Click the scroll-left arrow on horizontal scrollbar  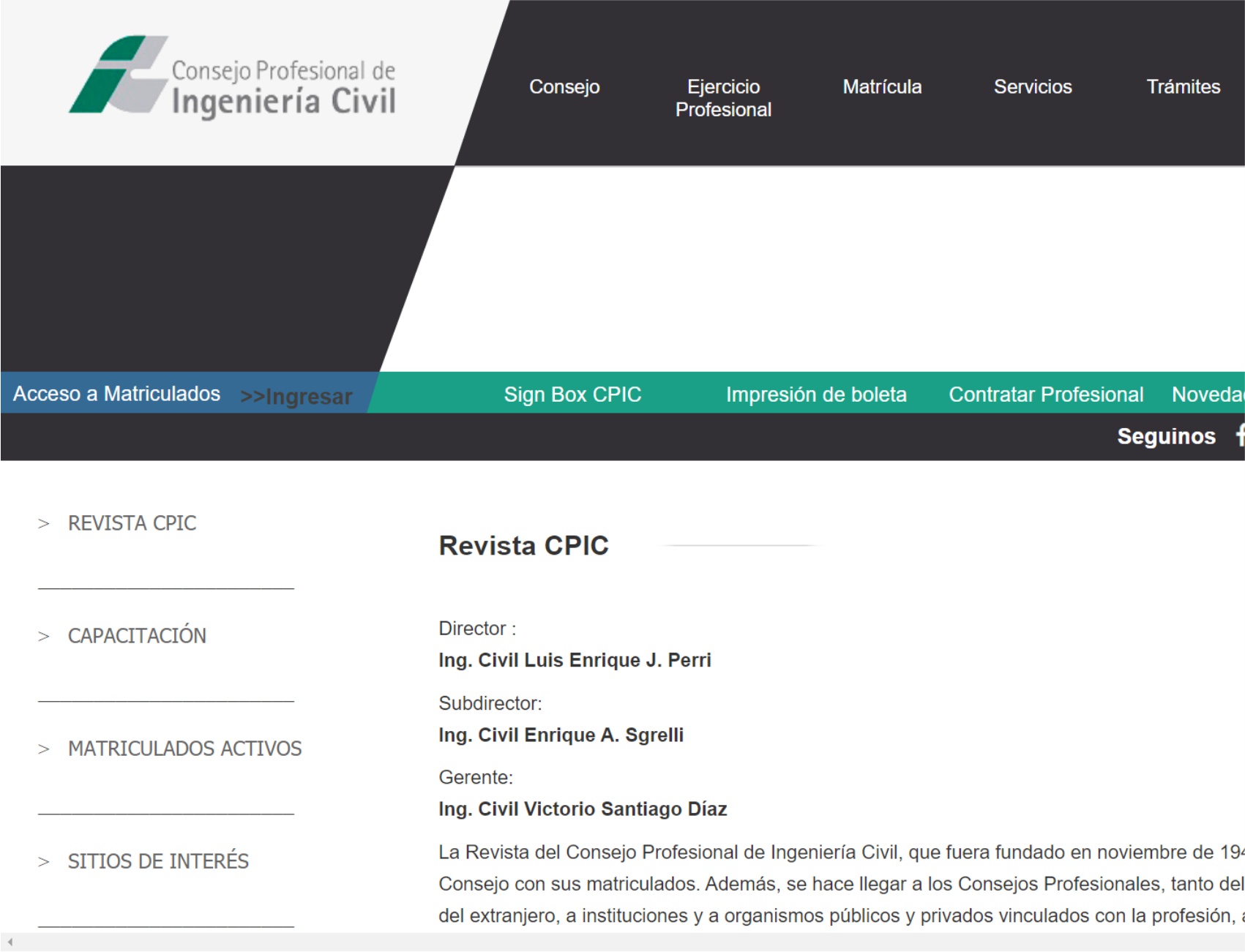(10, 942)
